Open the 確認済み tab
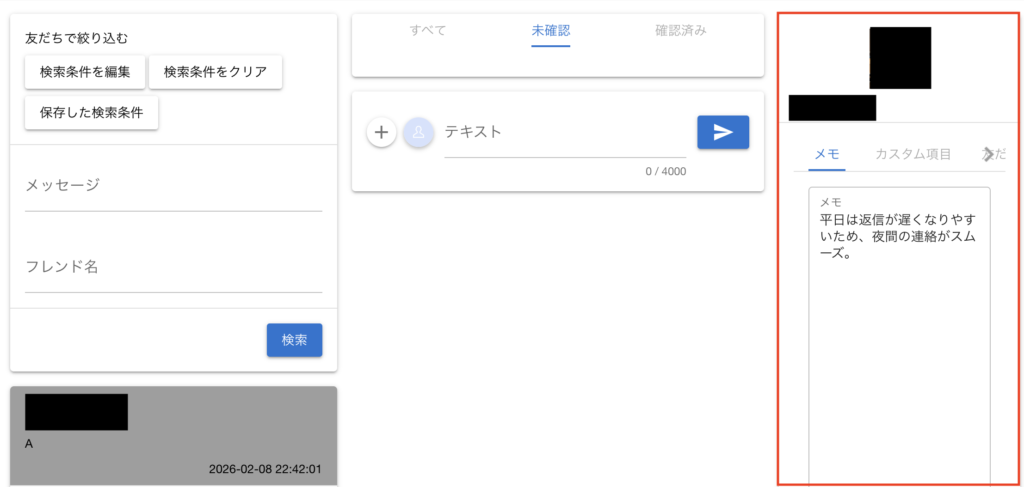1024x487 pixels. point(680,30)
